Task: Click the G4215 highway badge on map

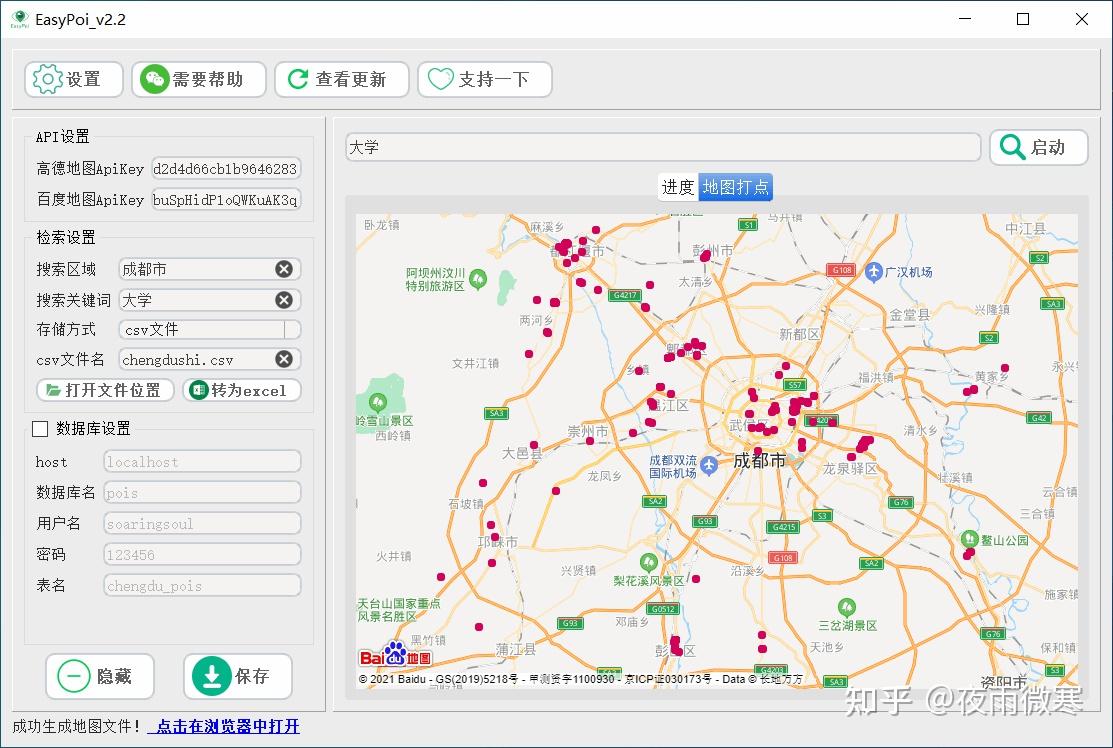Action: (x=784, y=527)
